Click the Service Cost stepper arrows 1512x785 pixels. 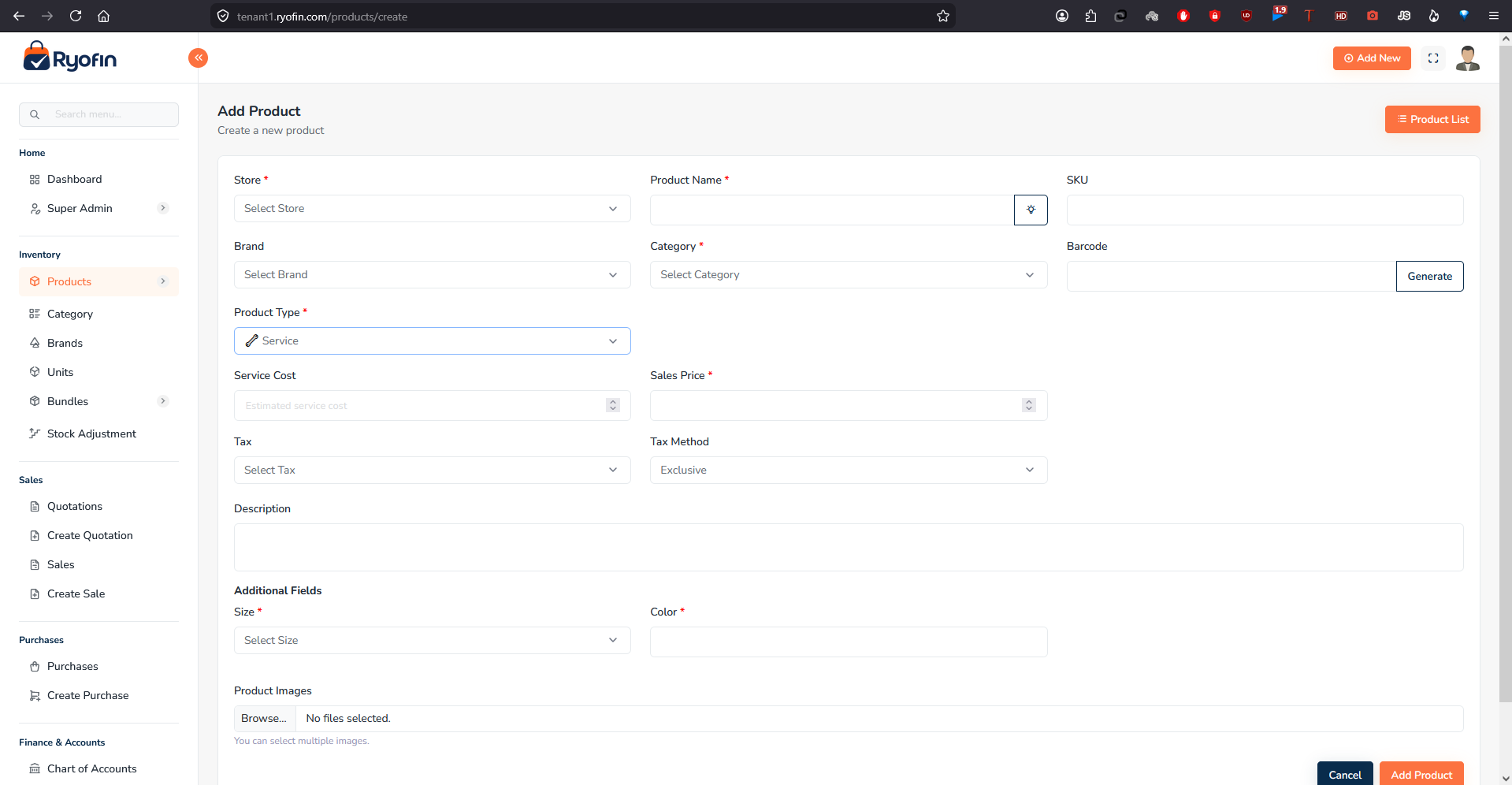(613, 405)
